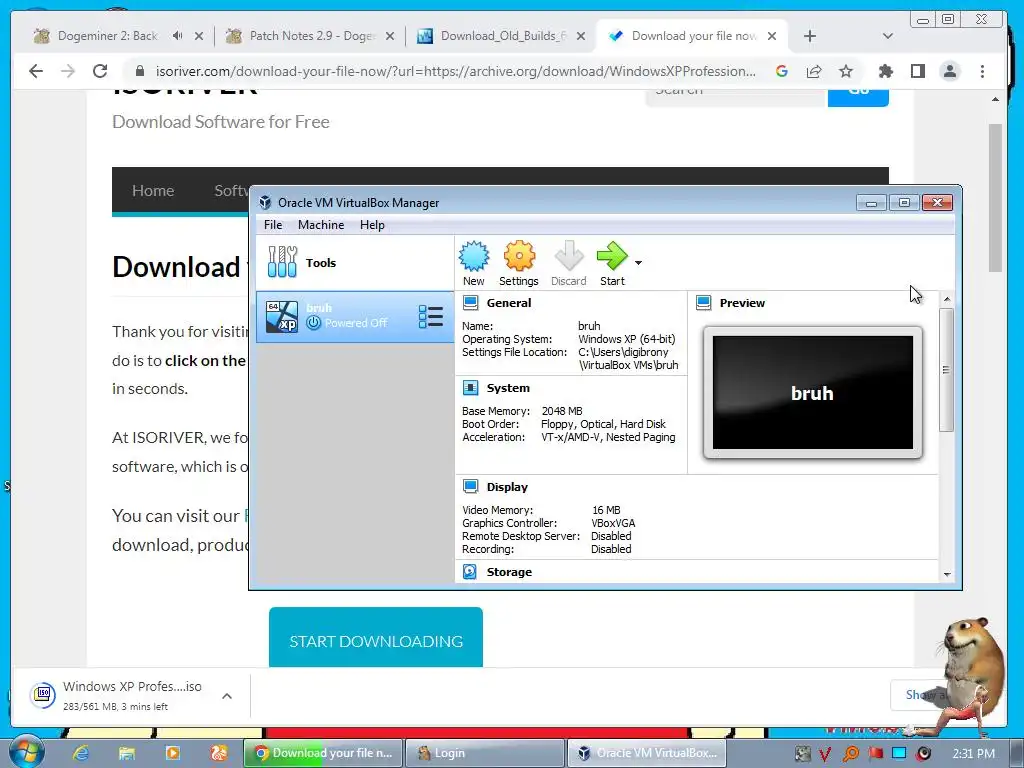Click START DOWNLOADING button
Screen dimensions: 1024x768
[x=376, y=637]
